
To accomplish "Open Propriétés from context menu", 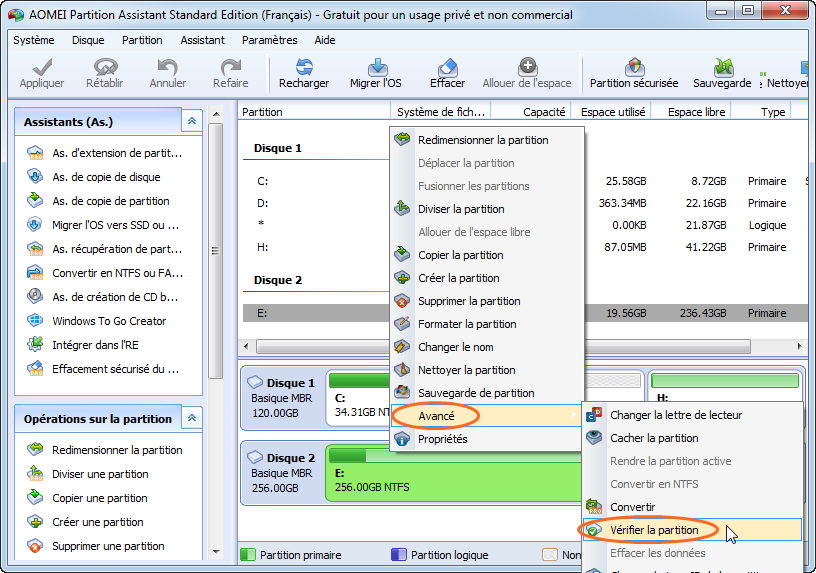I will (486, 439).
